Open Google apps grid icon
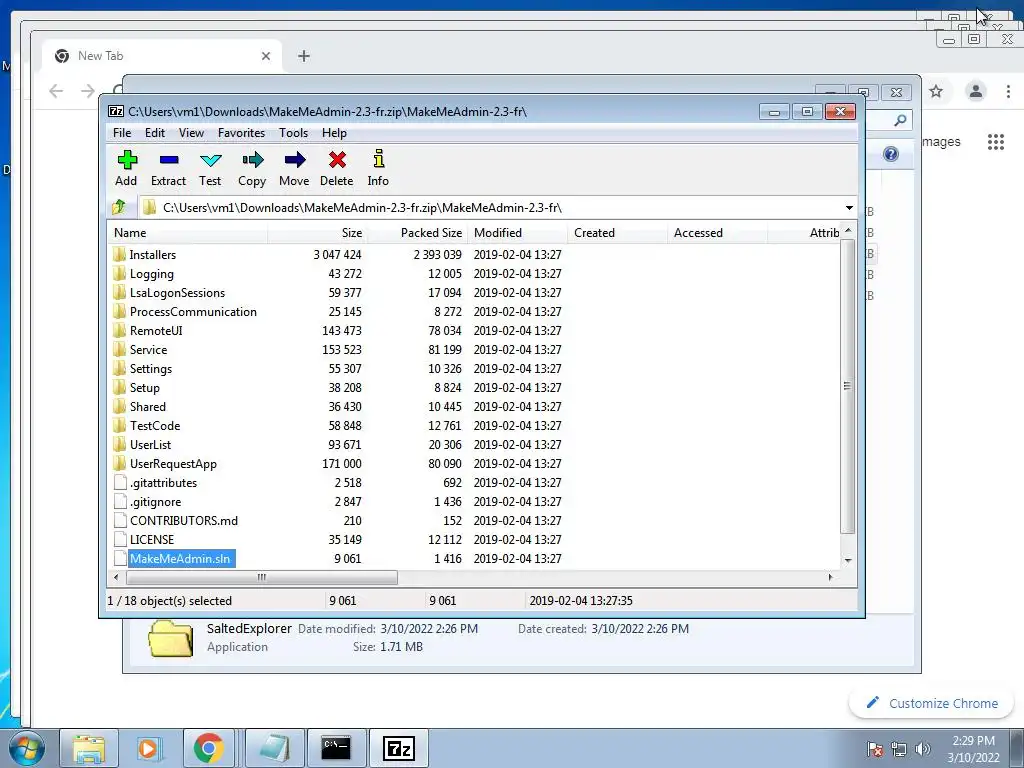Image resolution: width=1024 pixels, height=768 pixels. (x=996, y=142)
